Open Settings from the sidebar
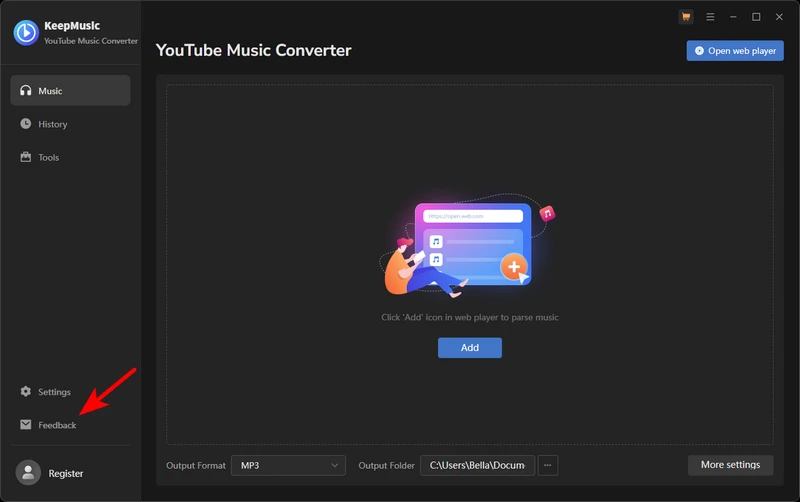 tap(70, 392)
